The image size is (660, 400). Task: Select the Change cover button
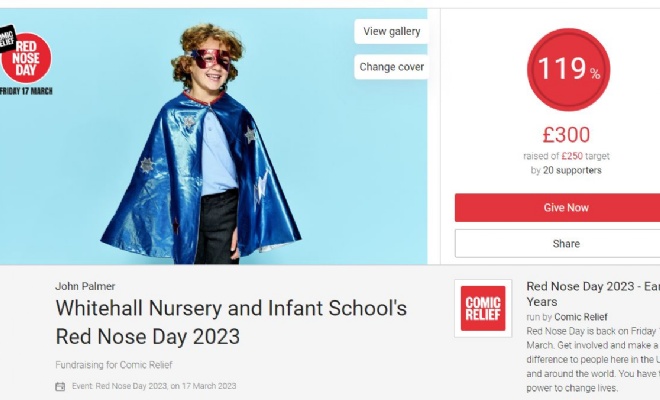click(391, 67)
